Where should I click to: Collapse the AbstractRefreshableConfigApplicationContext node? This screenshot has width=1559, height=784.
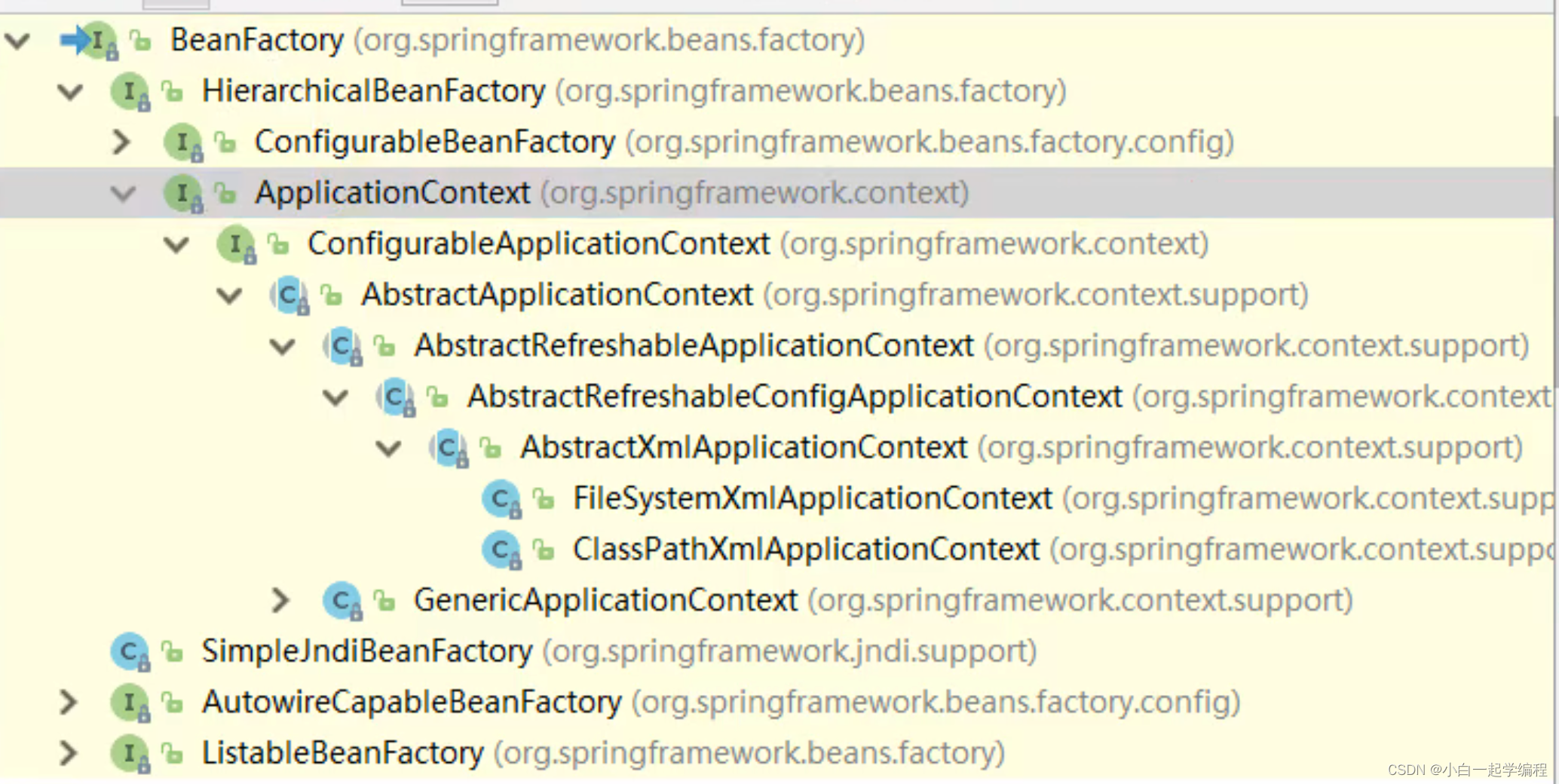click(x=335, y=397)
